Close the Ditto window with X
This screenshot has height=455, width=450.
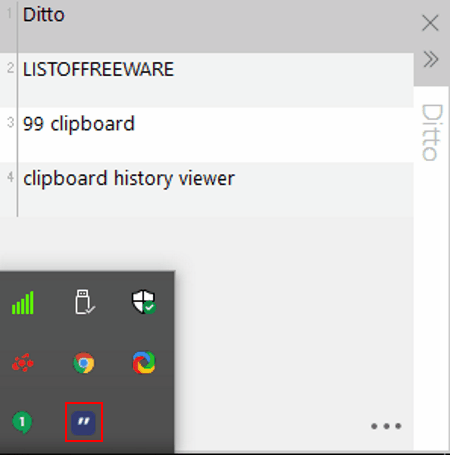430,23
